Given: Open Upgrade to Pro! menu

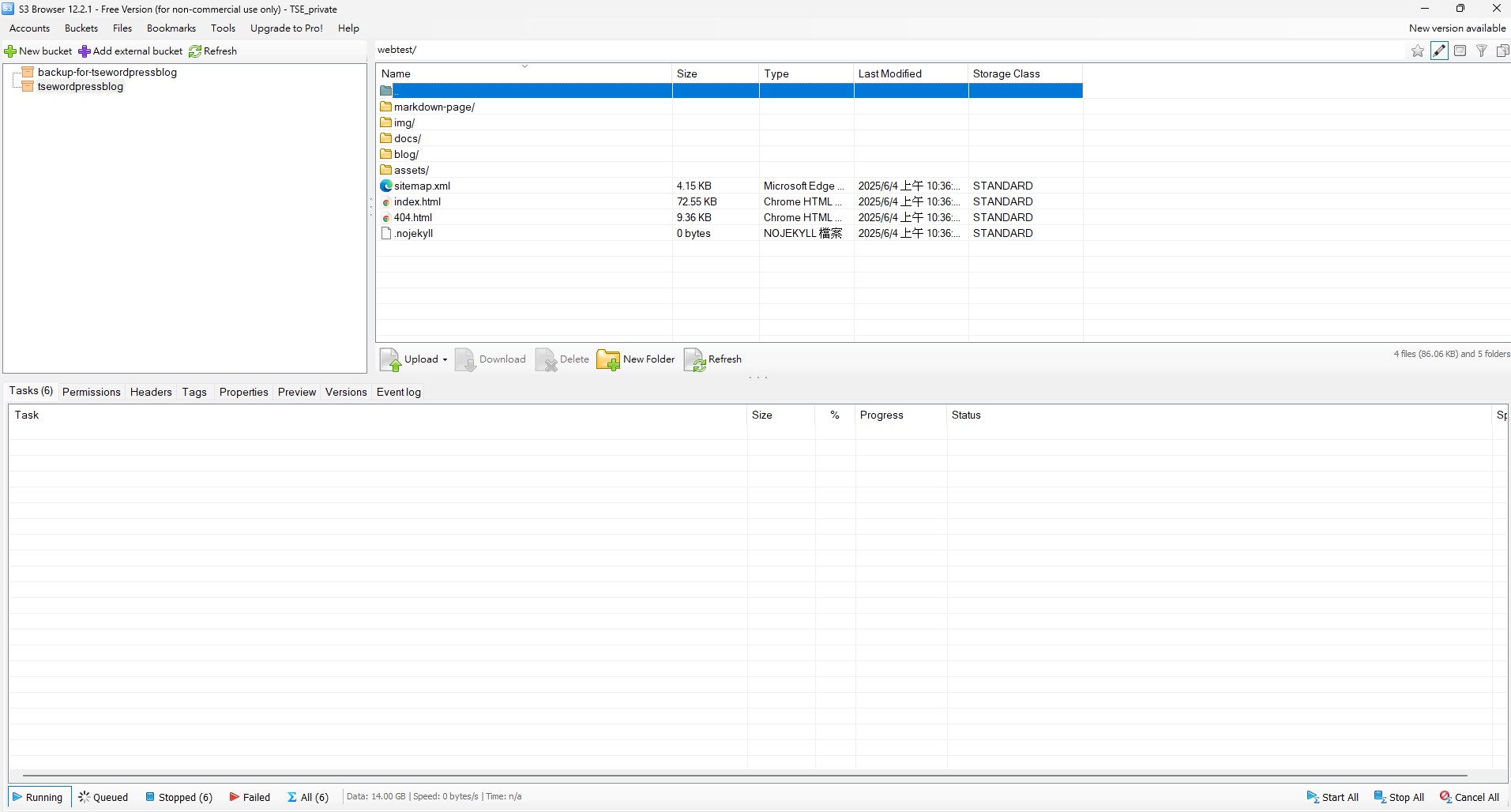Looking at the screenshot, I should [287, 28].
